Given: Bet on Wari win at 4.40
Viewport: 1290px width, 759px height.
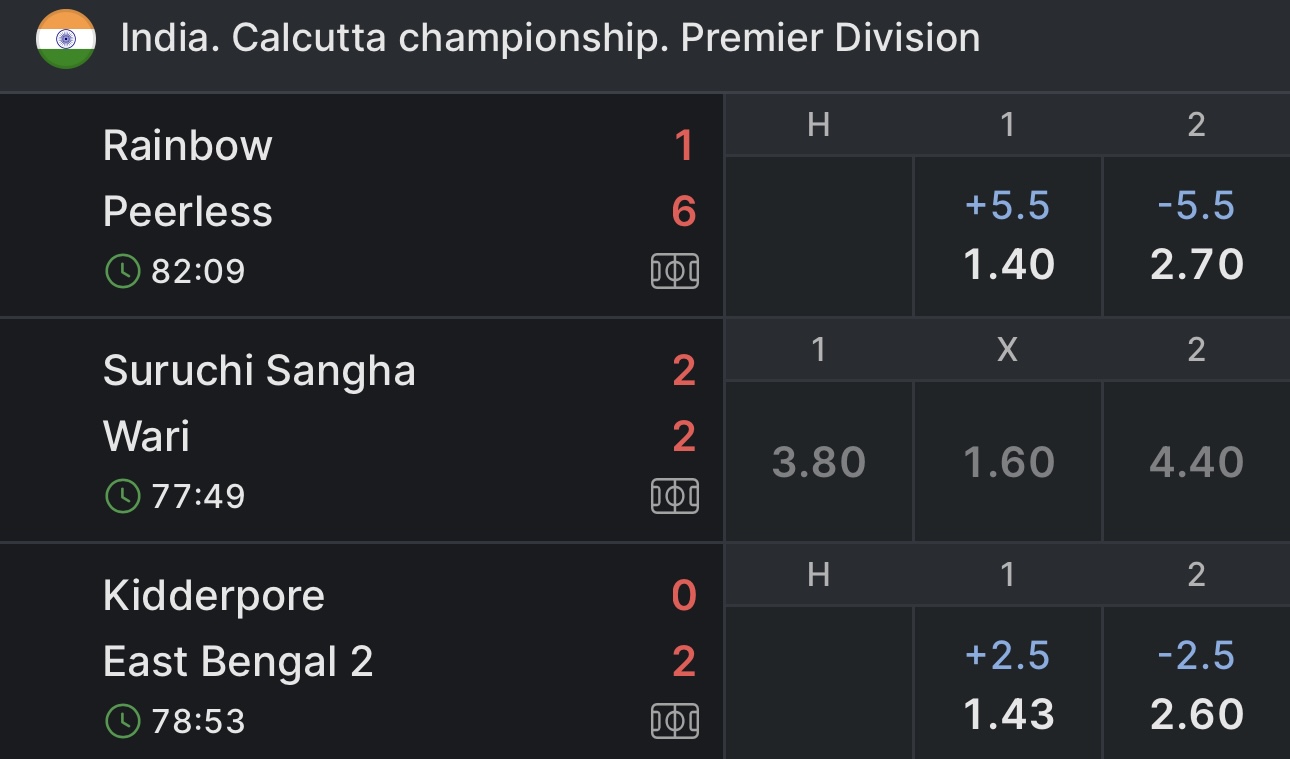Looking at the screenshot, I should click(x=1197, y=461).
